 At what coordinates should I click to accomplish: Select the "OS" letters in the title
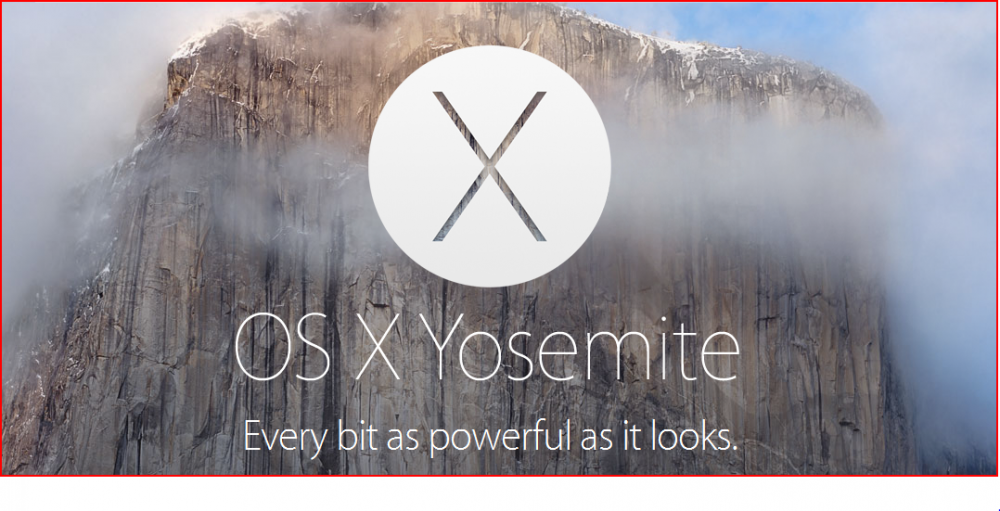pyautogui.click(x=283, y=355)
